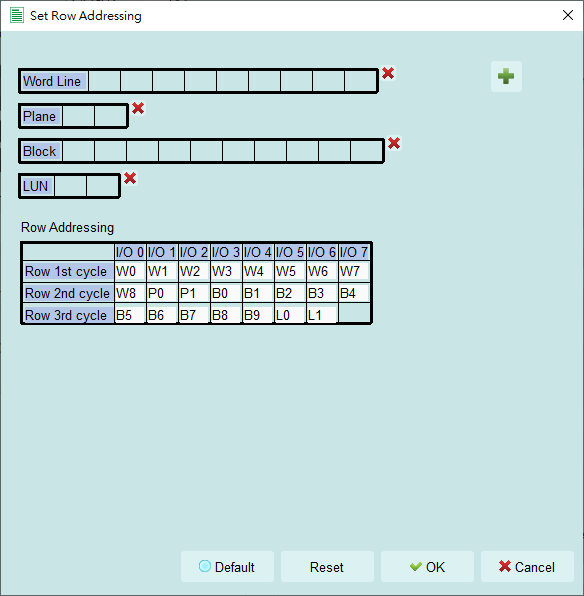Click the B9 cell
The height and width of the screenshot is (596, 584).
[258, 315]
